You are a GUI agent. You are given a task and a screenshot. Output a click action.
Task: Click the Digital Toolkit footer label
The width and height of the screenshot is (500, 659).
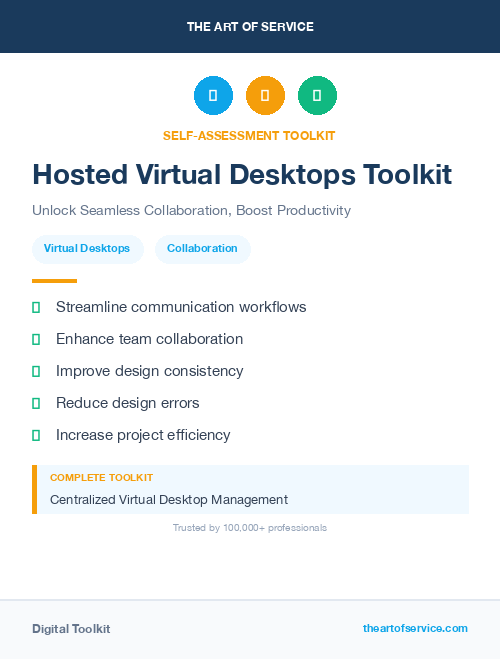(71, 629)
